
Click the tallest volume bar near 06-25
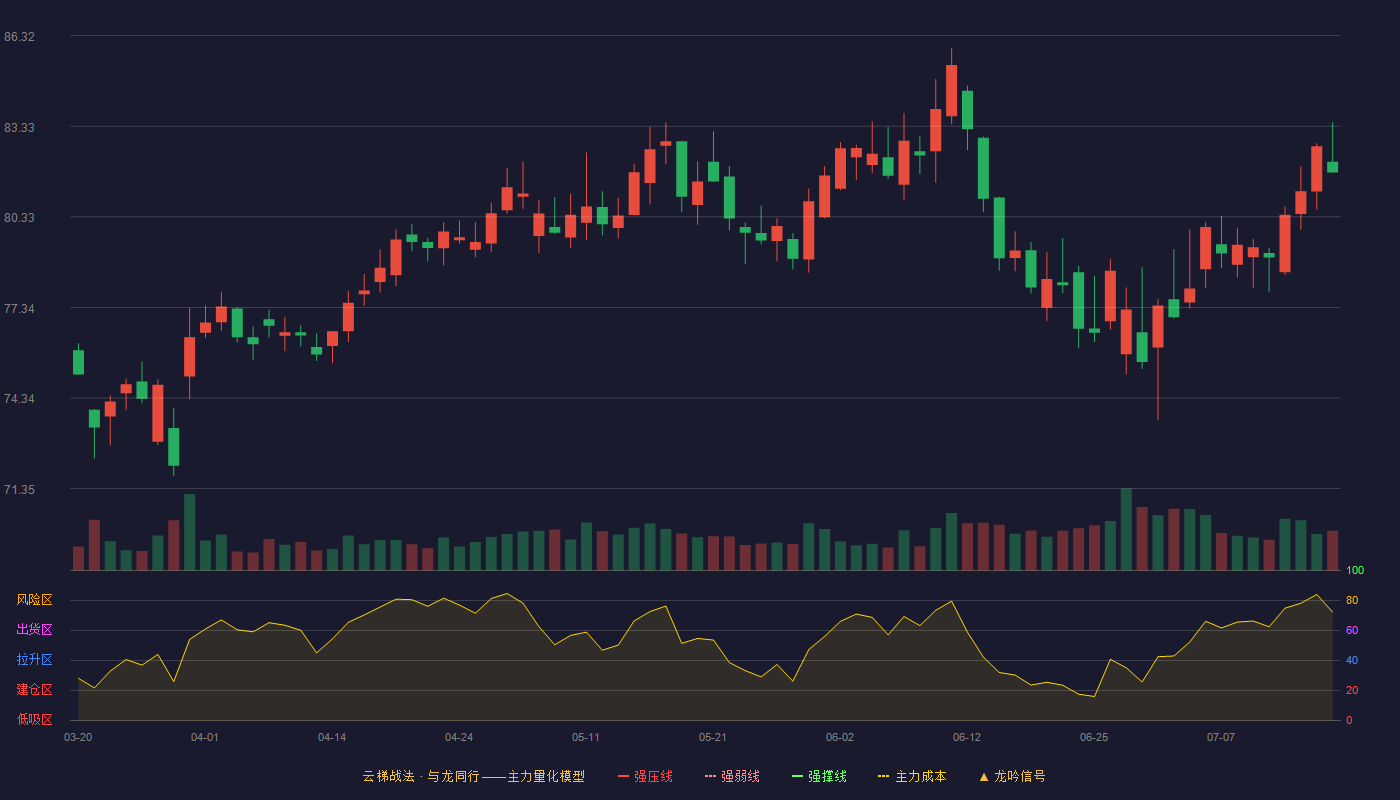[x=1126, y=529]
